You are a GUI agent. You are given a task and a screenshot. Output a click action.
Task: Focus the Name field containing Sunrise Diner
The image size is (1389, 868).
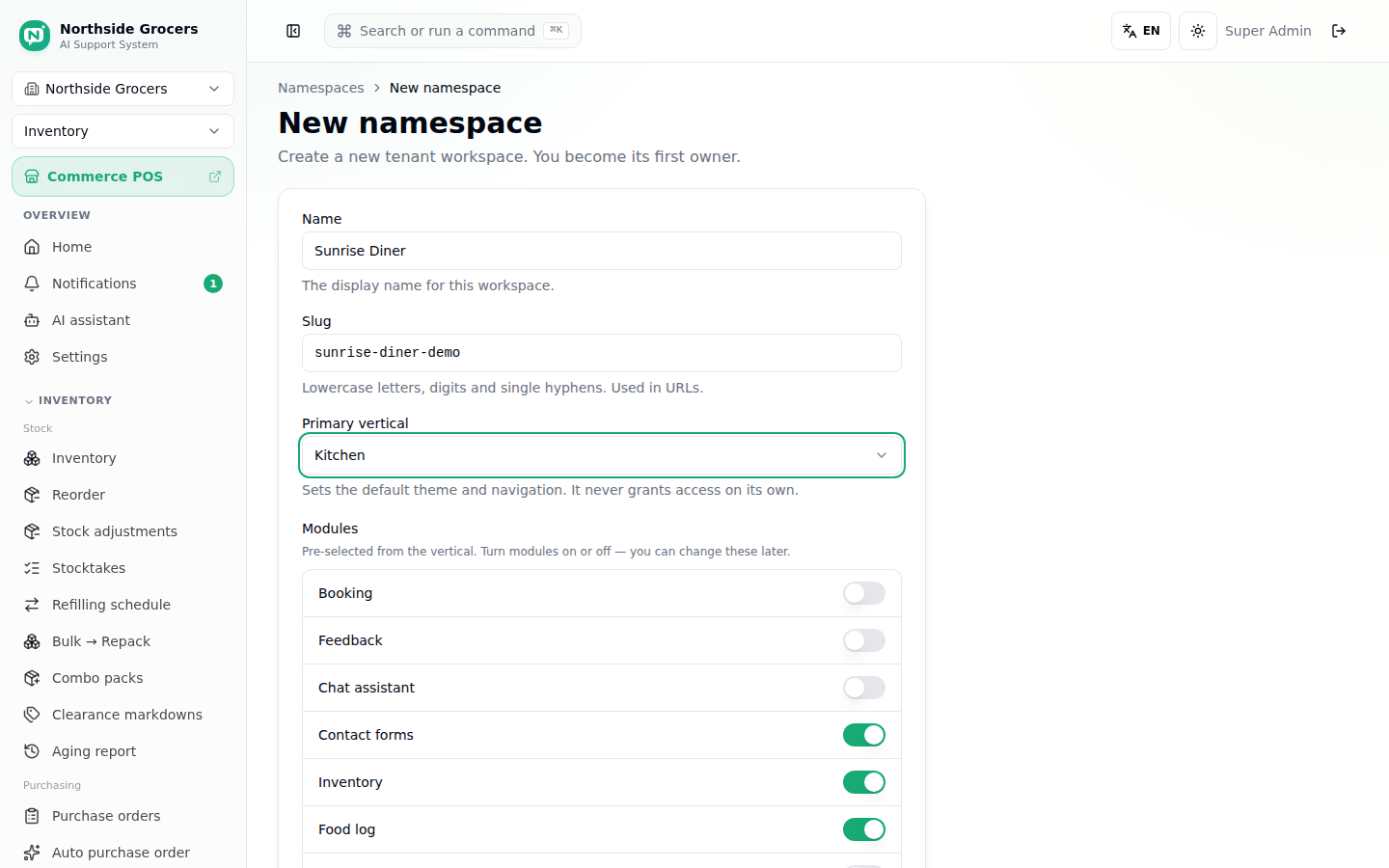(x=602, y=251)
